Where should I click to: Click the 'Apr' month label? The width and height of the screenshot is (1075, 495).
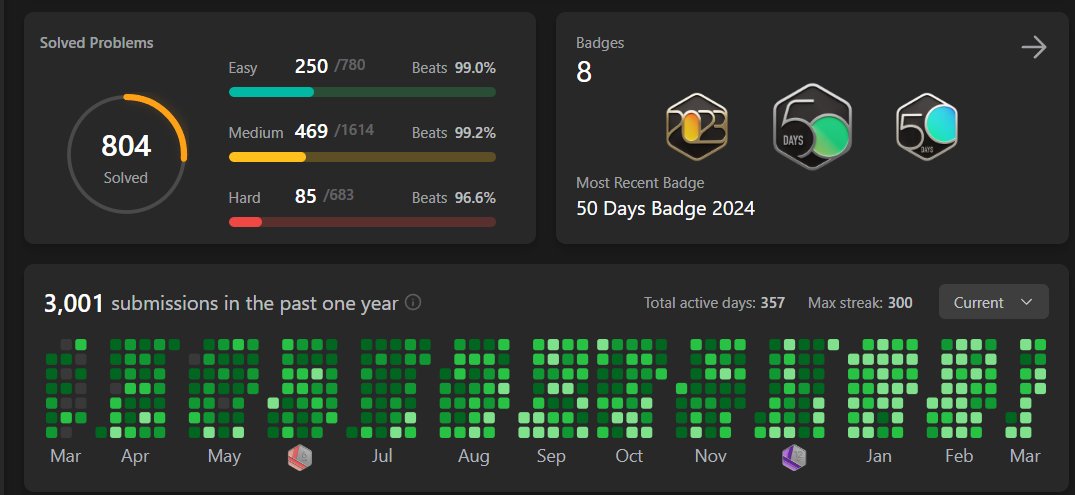pos(135,457)
